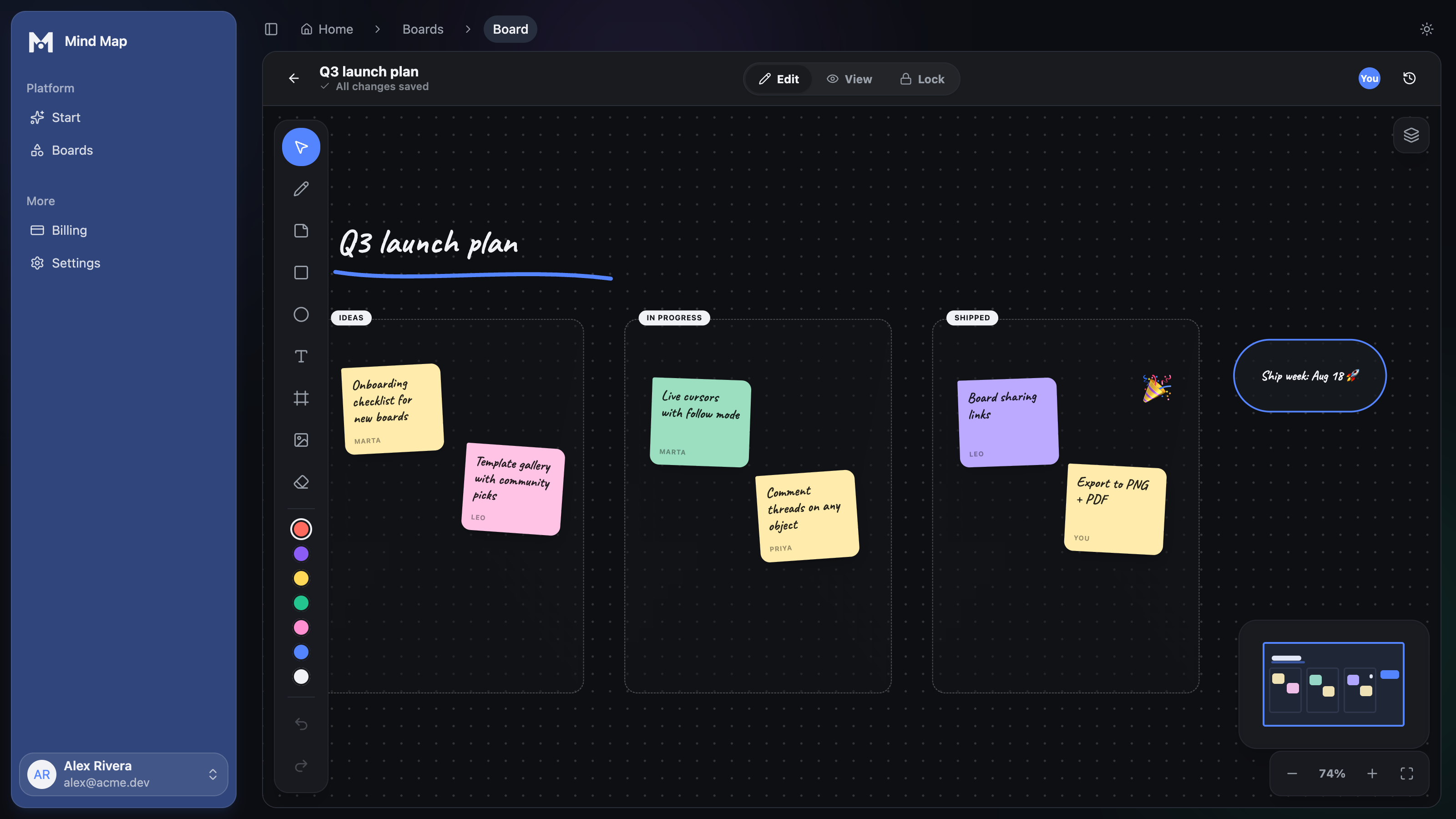Select the pointer/select tool
Image resolution: width=1456 pixels, height=819 pixels.
[x=301, y=147]
